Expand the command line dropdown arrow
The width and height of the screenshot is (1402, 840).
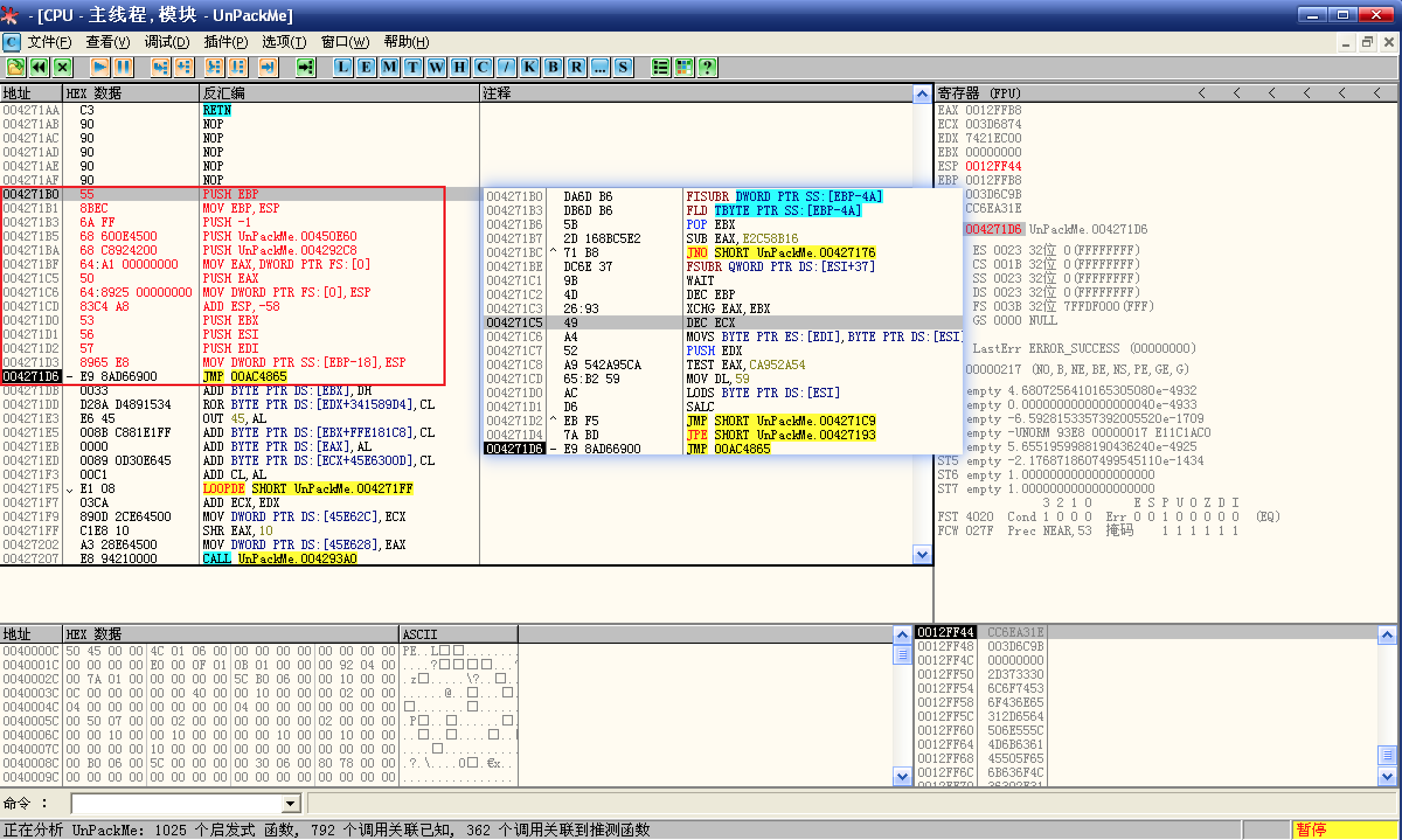290,804
